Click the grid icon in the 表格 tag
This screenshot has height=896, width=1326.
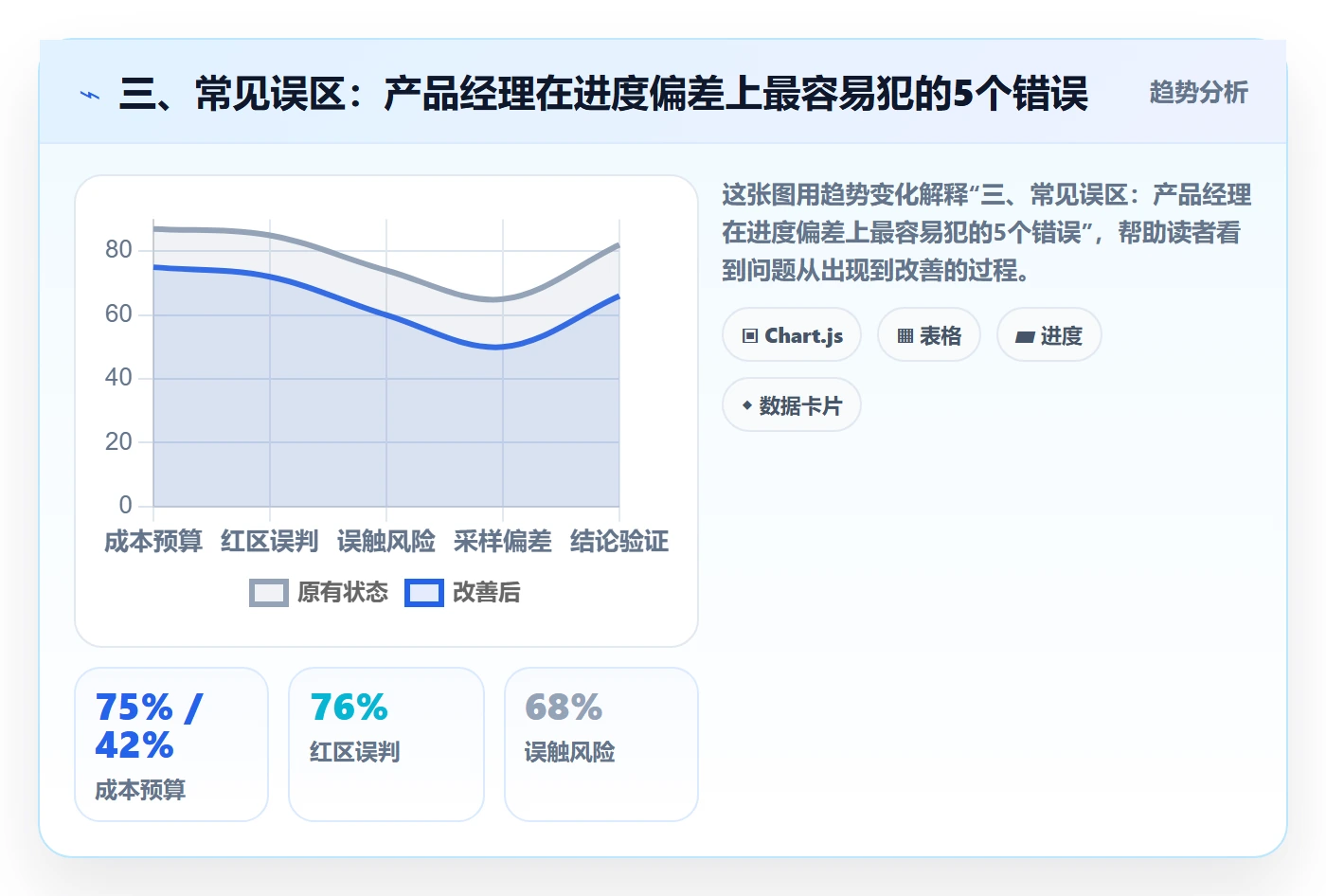click(905, 335)
